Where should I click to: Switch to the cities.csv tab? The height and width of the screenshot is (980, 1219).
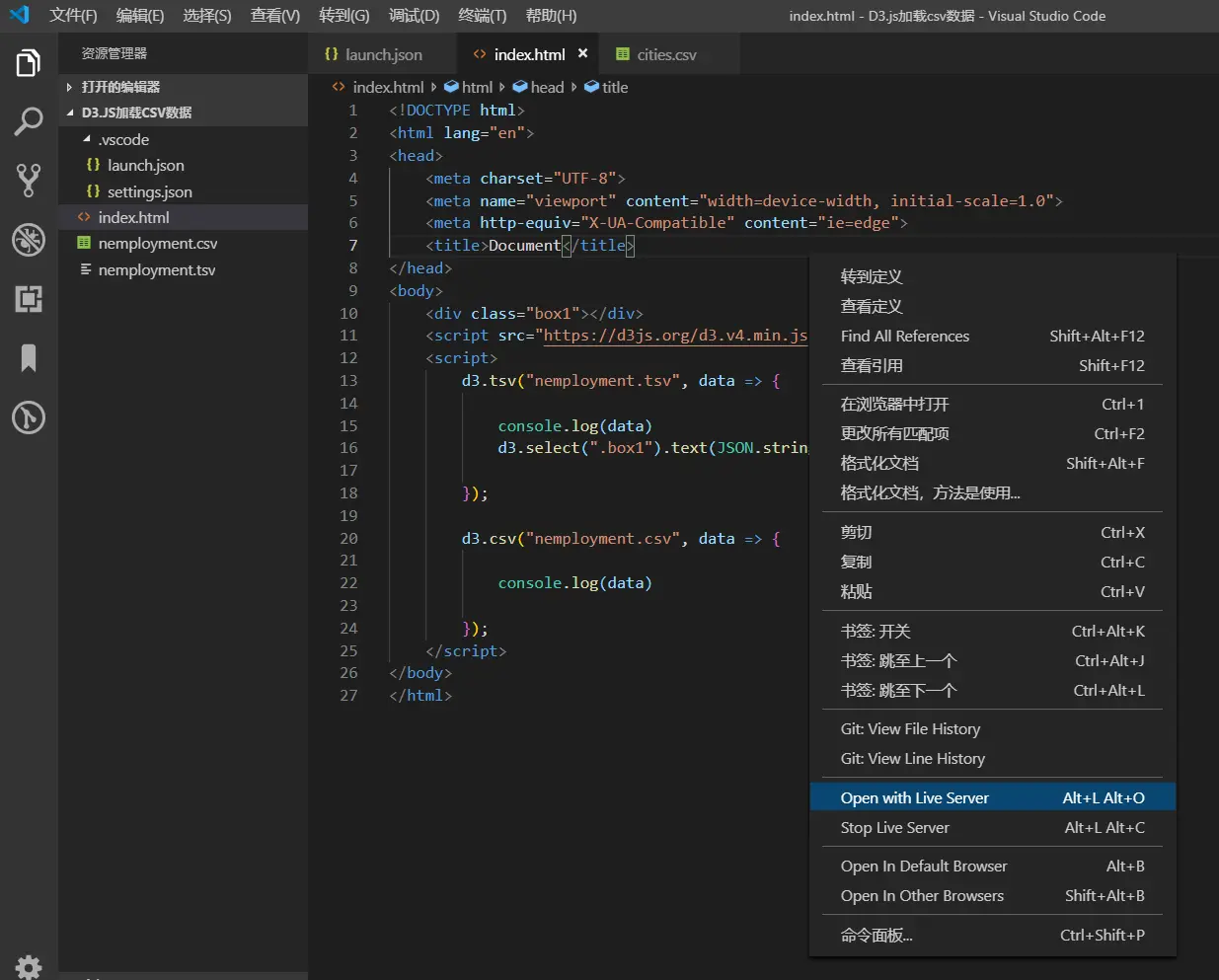pos(666,55)
